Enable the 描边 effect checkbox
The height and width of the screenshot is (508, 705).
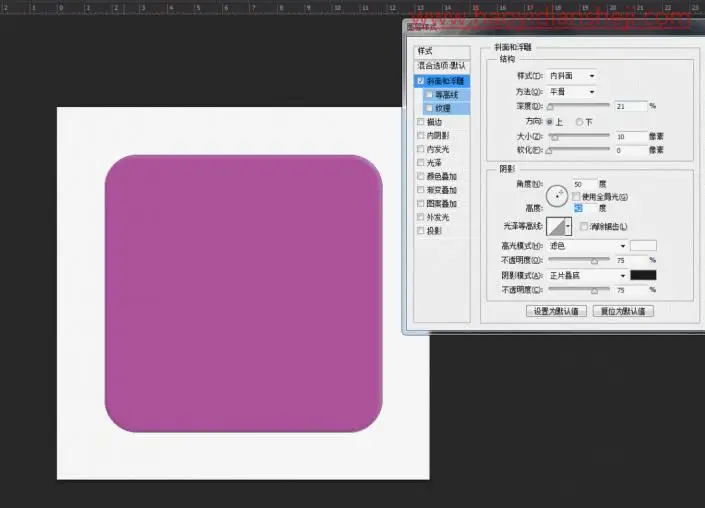click(x=421, y=122)
